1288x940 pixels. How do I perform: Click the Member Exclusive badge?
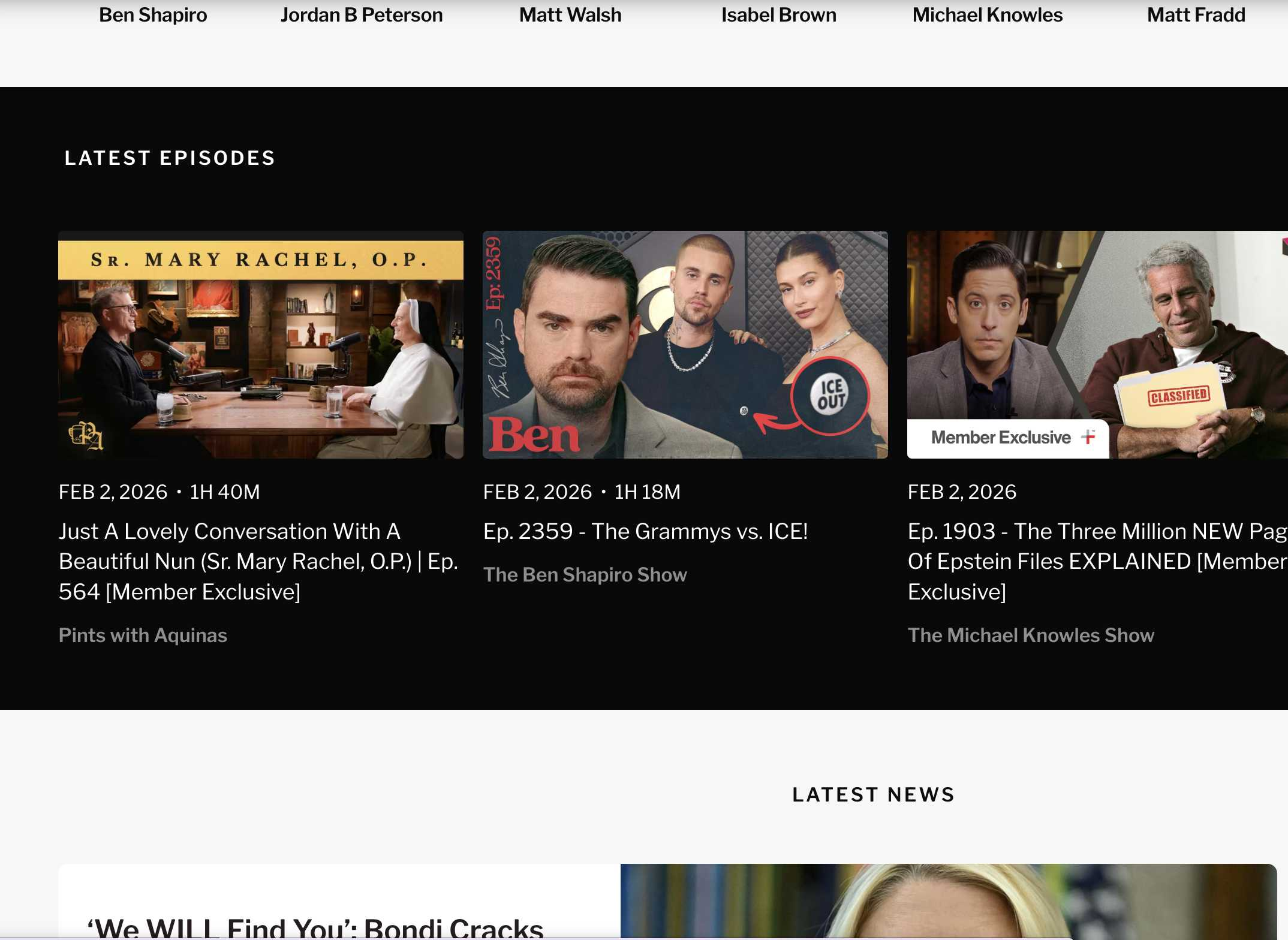point(1000,438)
